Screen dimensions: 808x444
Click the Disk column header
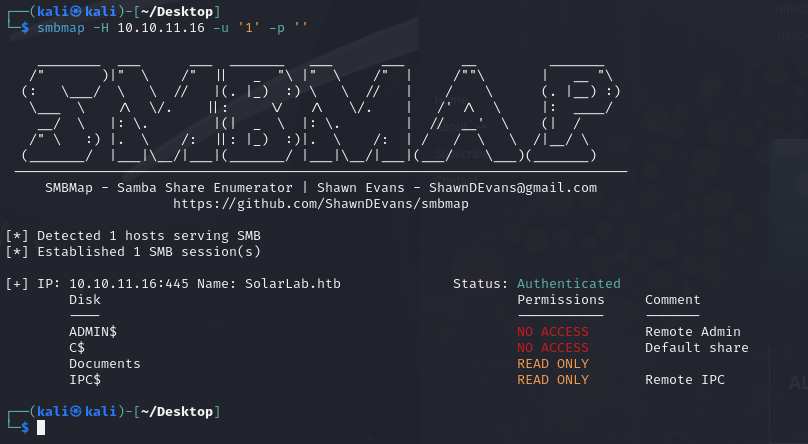point(85,299)
